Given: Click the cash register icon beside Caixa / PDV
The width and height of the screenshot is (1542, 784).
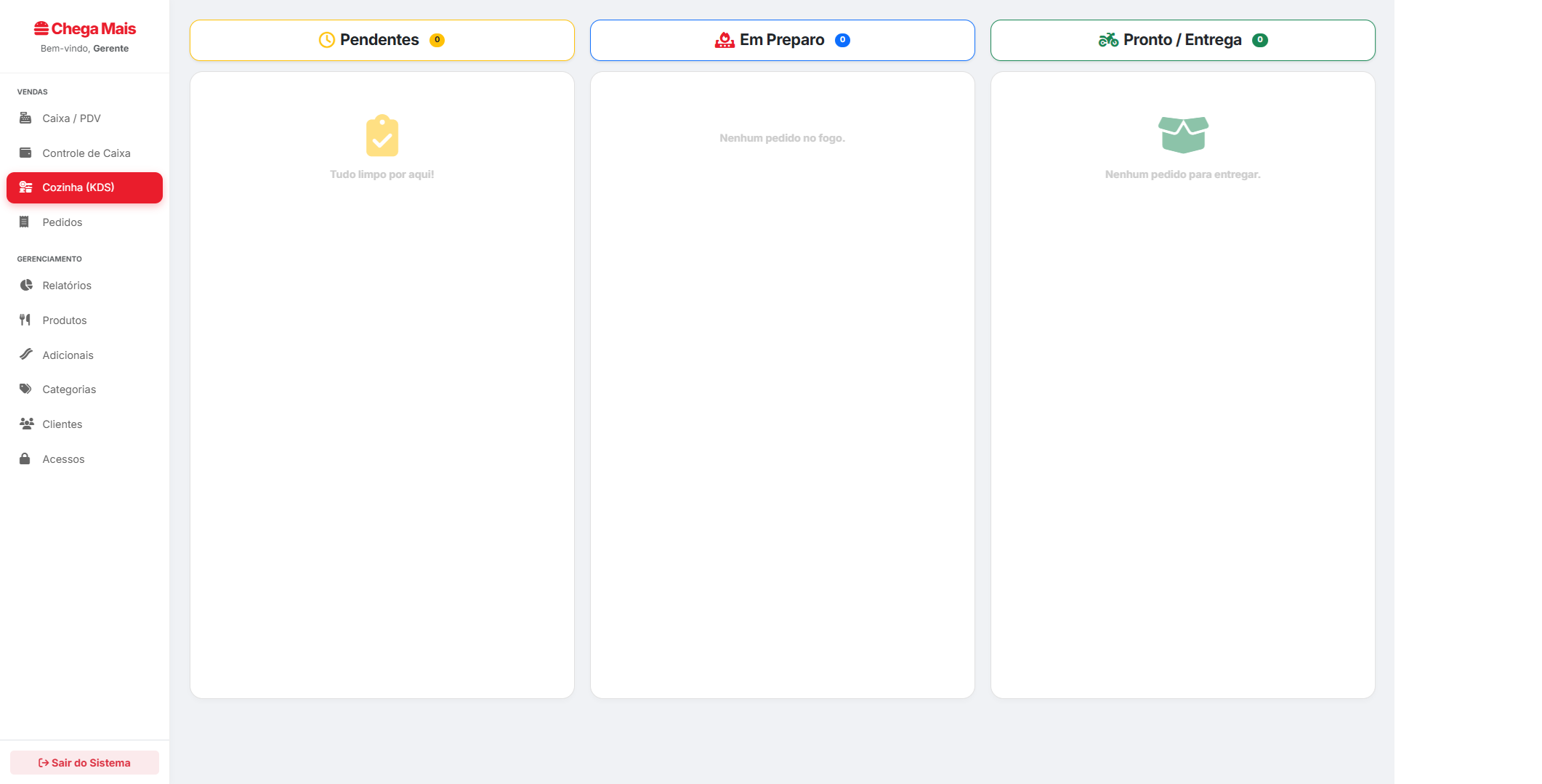Looking at the screenshot, I should [x=25, y=118].
